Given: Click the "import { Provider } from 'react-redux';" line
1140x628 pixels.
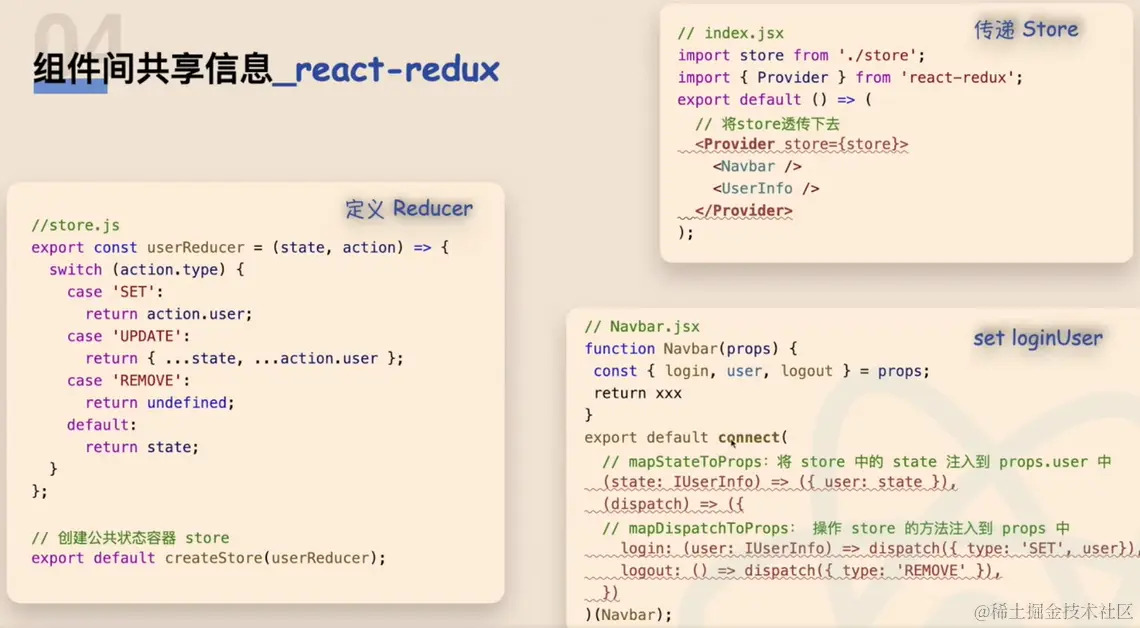Looking at the screenshot, I should tap(850, 78).
